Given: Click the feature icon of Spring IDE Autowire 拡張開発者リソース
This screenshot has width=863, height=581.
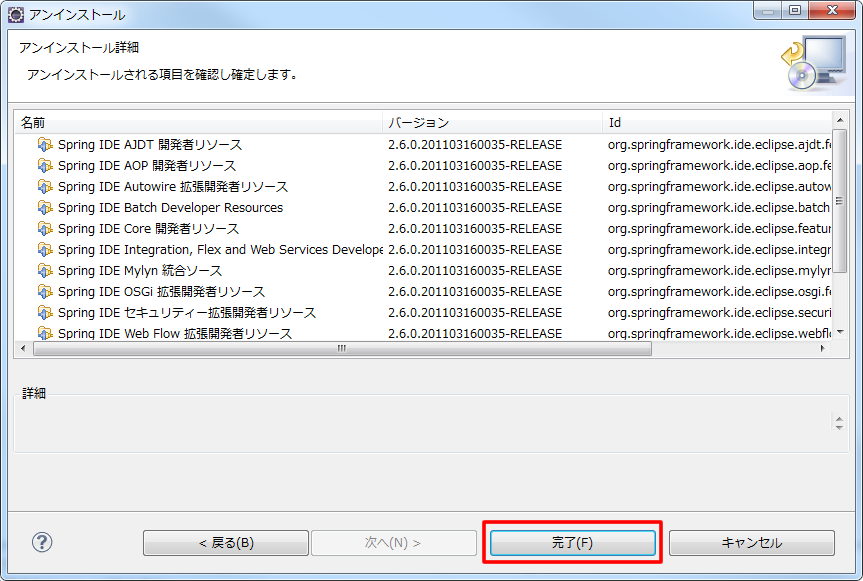Looking at the screenshot, I should 45,187.
